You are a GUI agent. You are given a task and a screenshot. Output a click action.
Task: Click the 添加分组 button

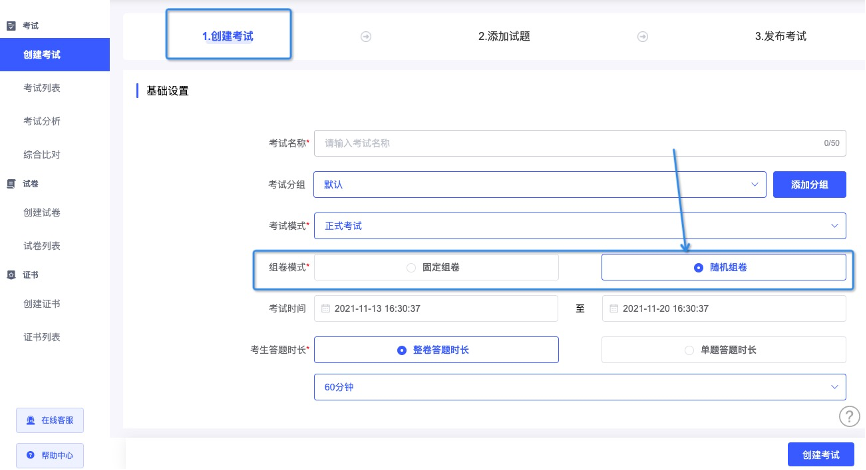click(809, 184)
